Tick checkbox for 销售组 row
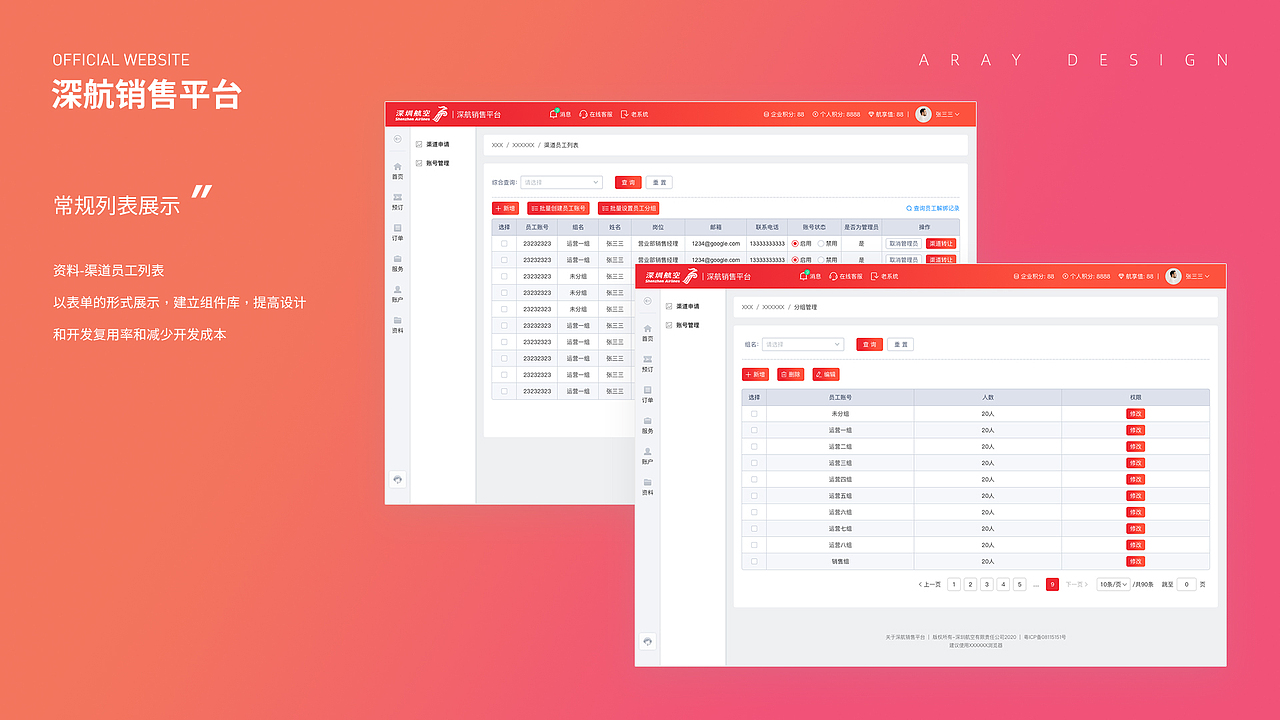1280x720 pixels. tap(754, 562)
